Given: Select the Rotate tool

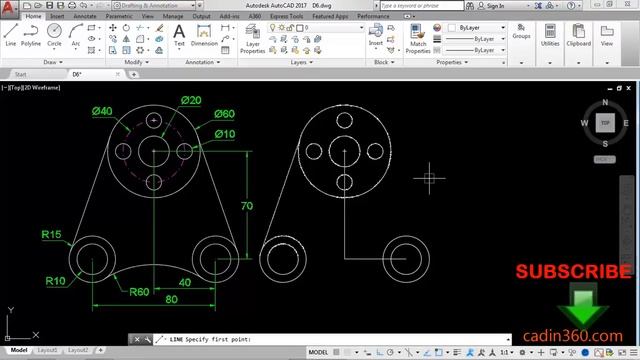Looking at the screenshot, I should click(x=126, y=28).
